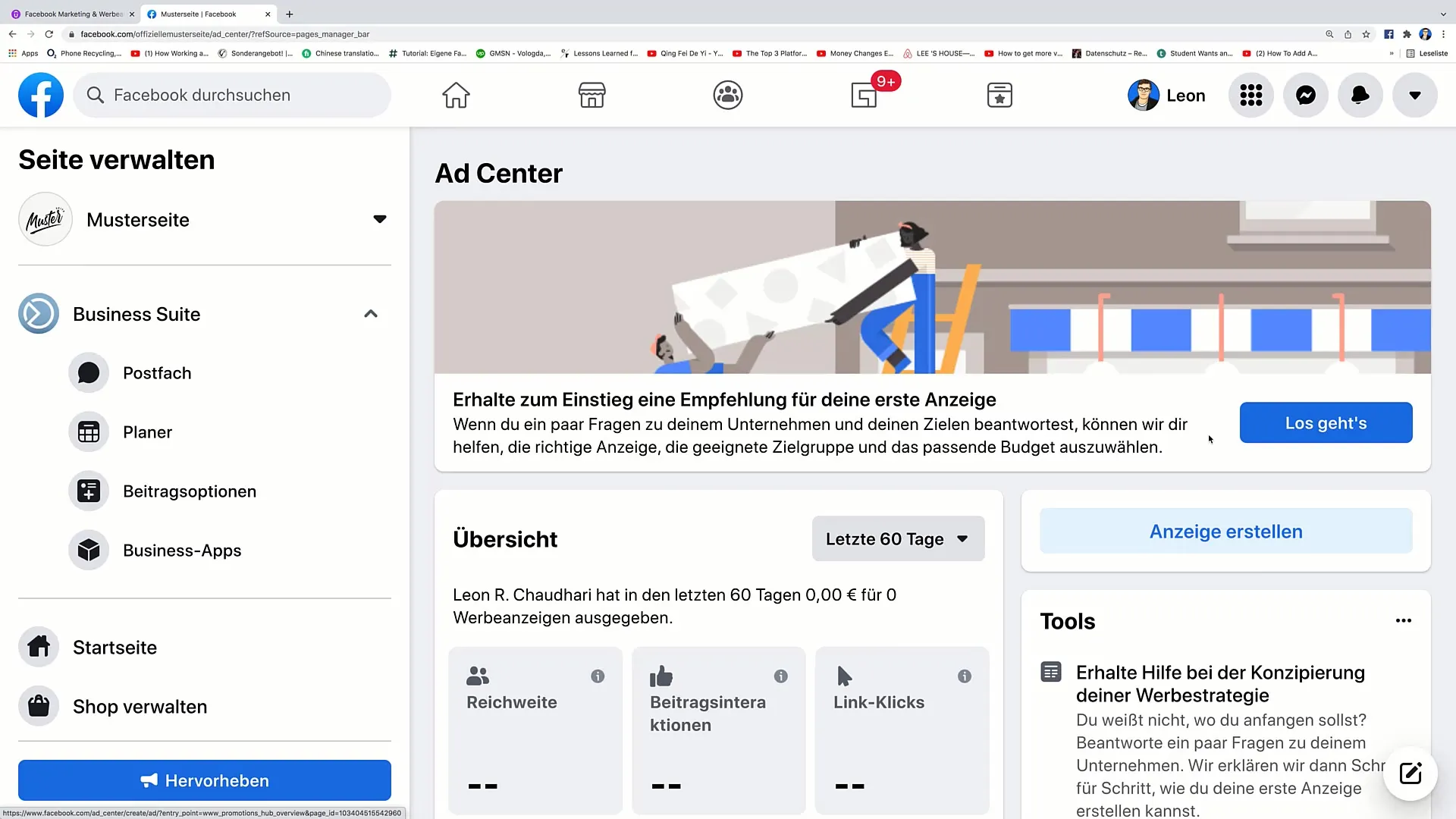Viewport: 1456px width, 819px height.
Task: Go to Startseite
Action: tap(205, 648)
